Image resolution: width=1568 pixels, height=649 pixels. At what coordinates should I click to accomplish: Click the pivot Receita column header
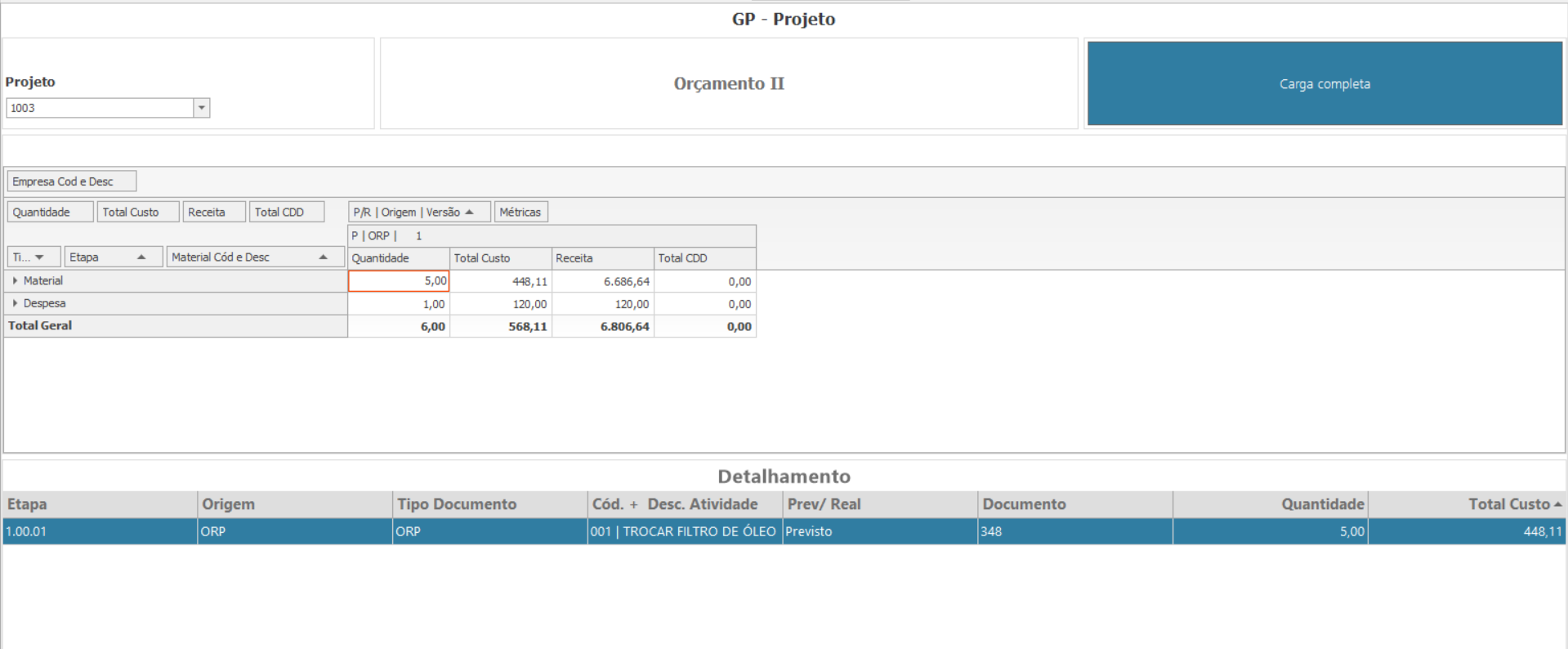[603, 258]
